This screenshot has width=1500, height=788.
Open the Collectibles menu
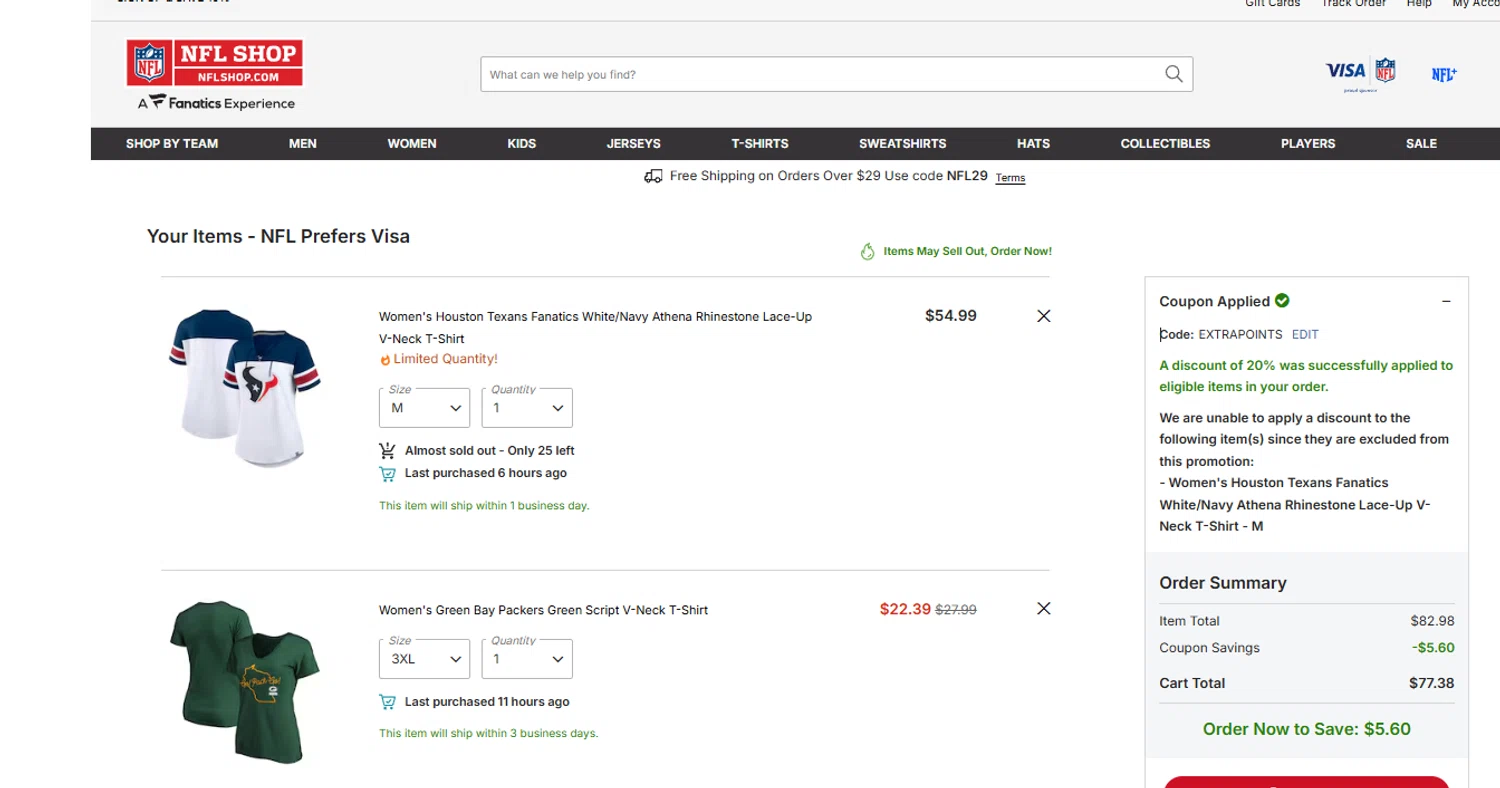pyautogui.click(x=1166, y=144)
